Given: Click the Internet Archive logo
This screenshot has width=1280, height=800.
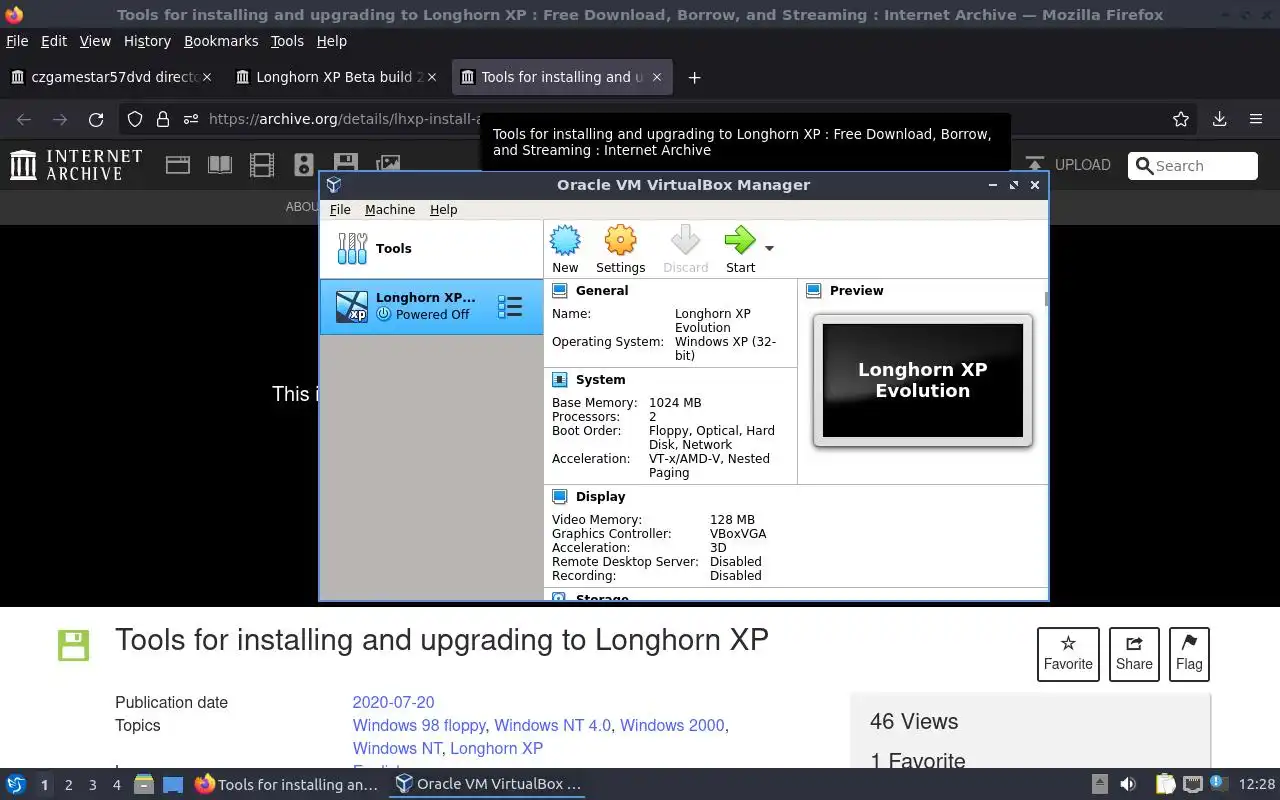Looking at the screenshot, I should pos(76,165).
